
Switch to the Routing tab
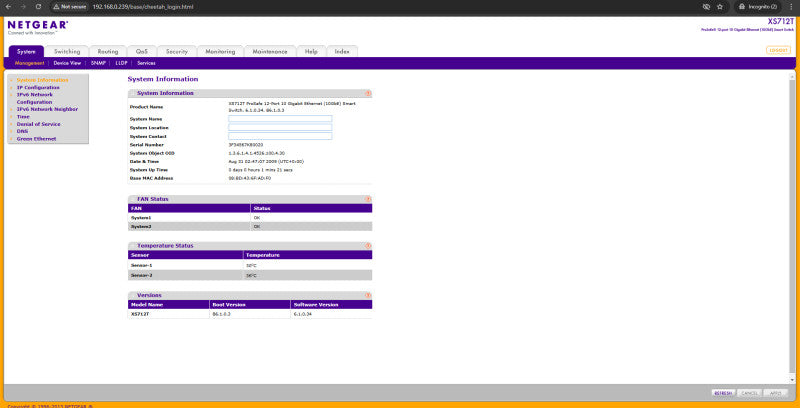108,52
